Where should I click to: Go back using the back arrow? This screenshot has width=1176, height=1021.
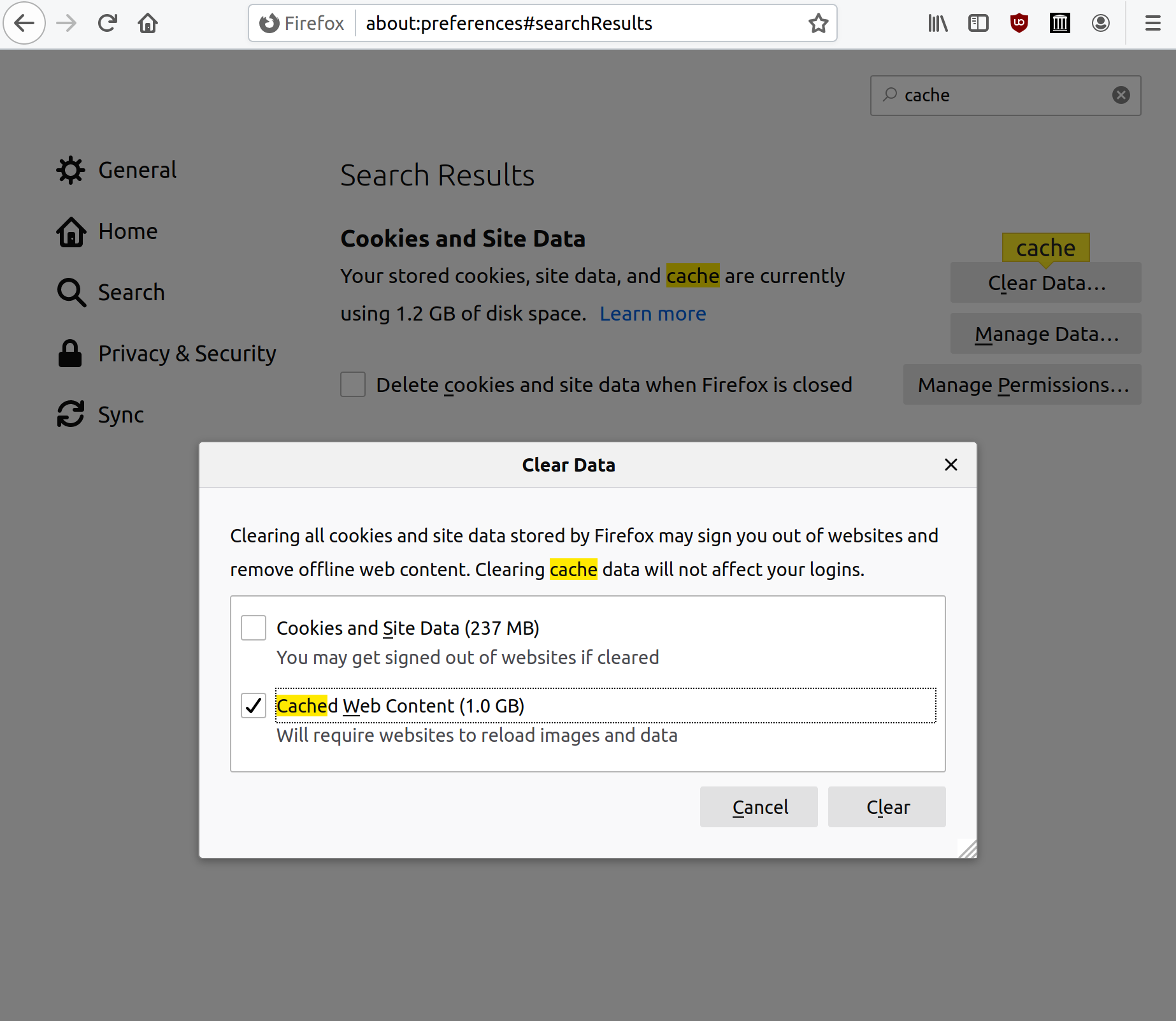pyautogui.click(x=24, y=24)
